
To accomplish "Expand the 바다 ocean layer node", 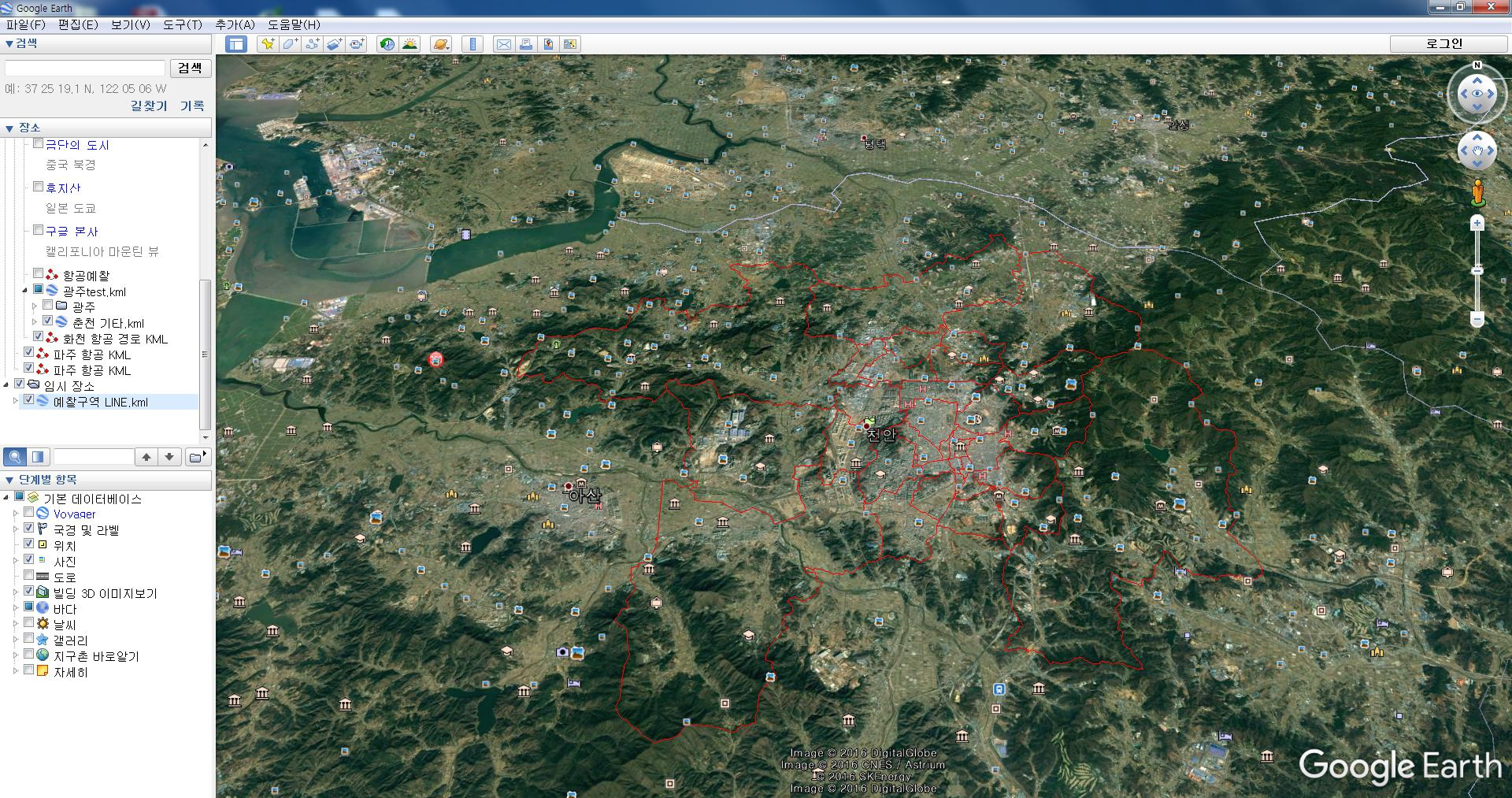I will [16, 608].
